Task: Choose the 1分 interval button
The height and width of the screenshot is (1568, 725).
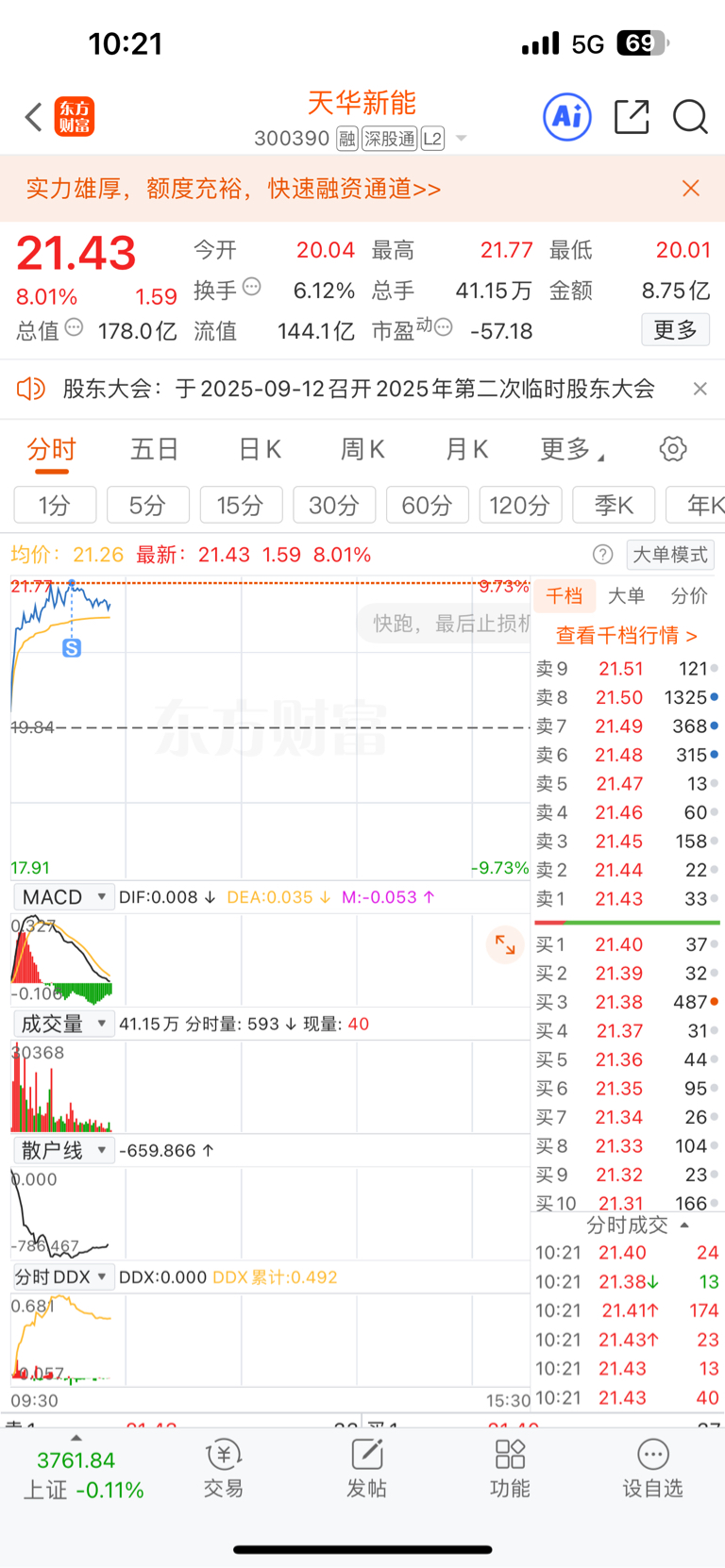Action: point(55,505)
